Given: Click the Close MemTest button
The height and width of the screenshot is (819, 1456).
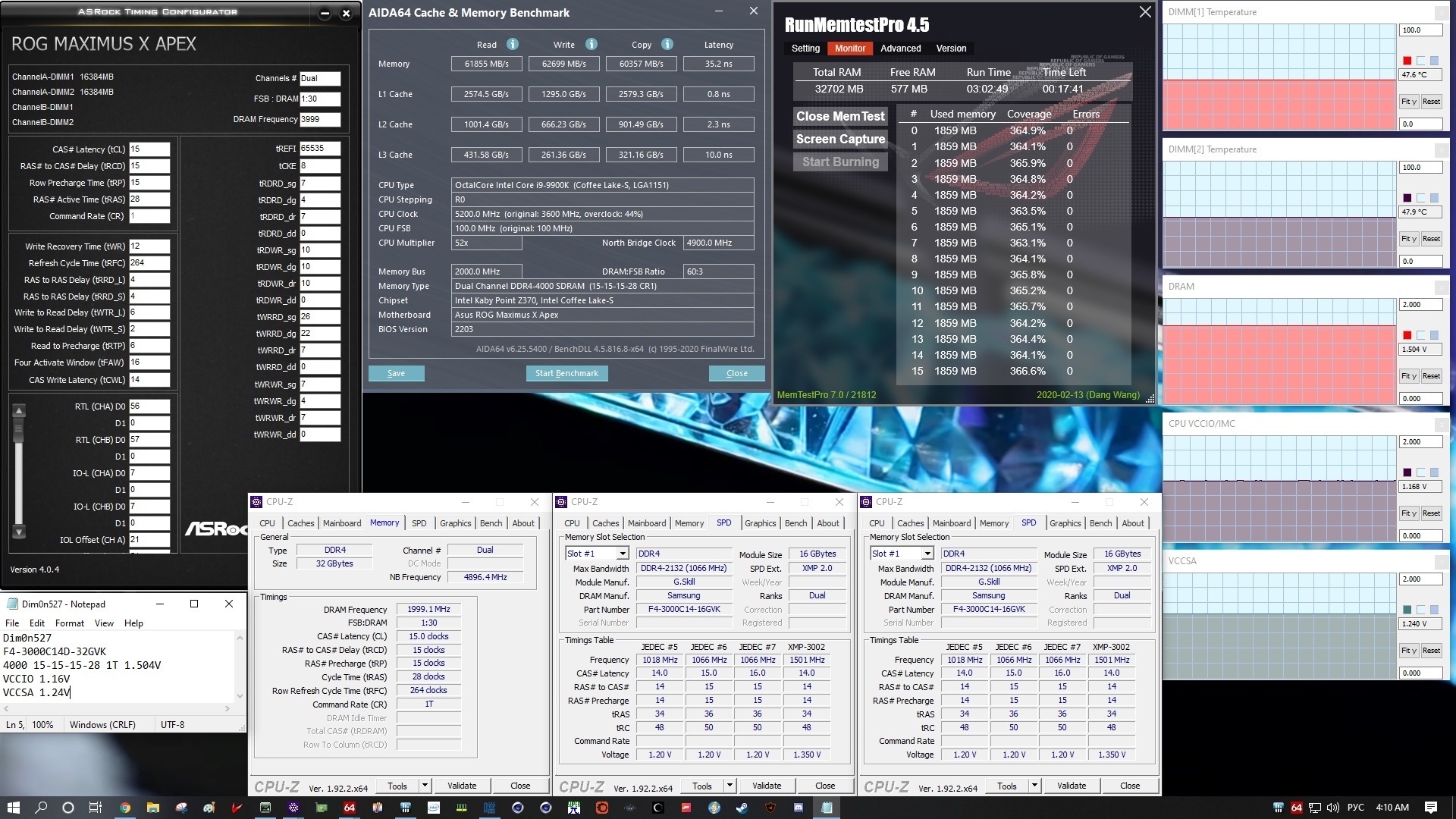Looking at the screenshot, I should click(x=840, y=116).
